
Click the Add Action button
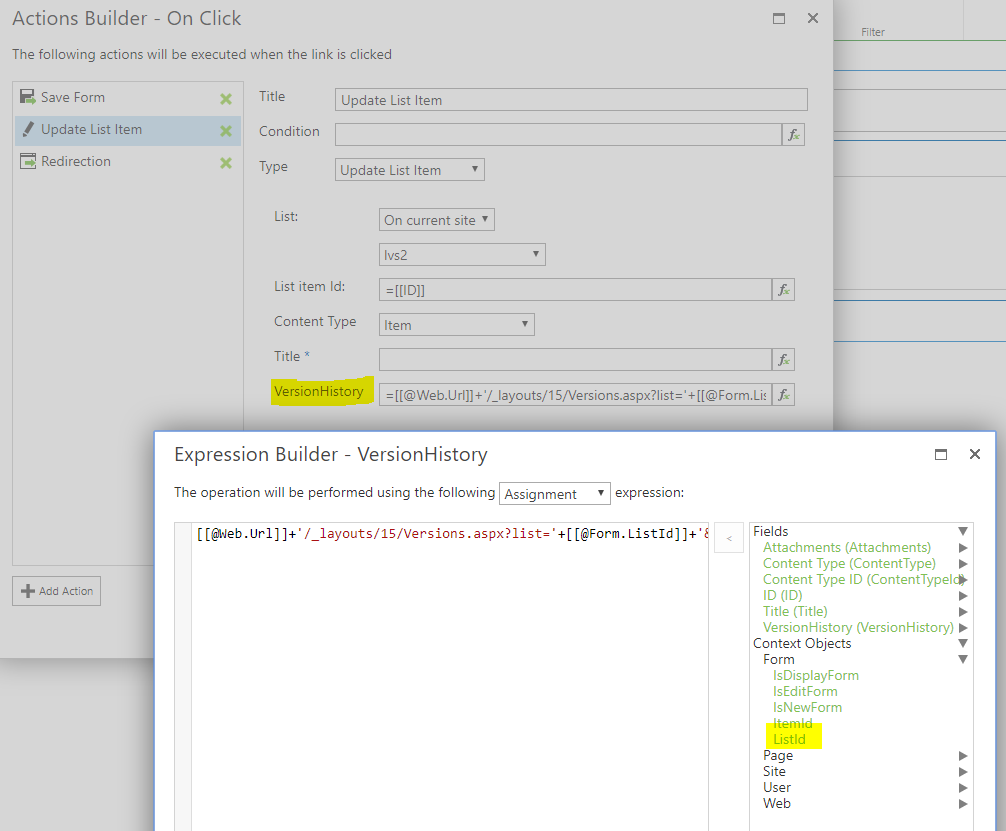click(x=57, y=591)
